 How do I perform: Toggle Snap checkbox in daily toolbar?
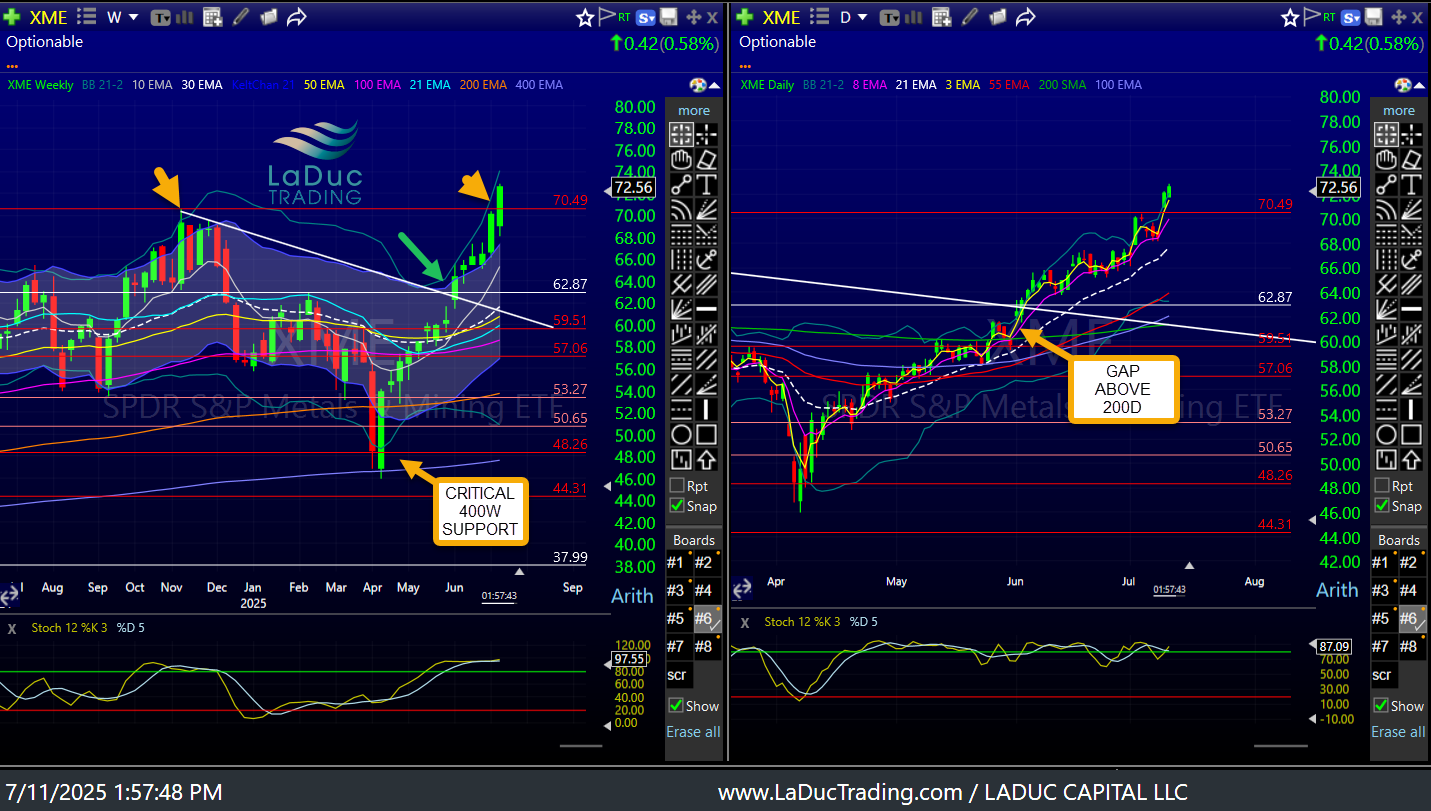click(x=1381, y=506)
